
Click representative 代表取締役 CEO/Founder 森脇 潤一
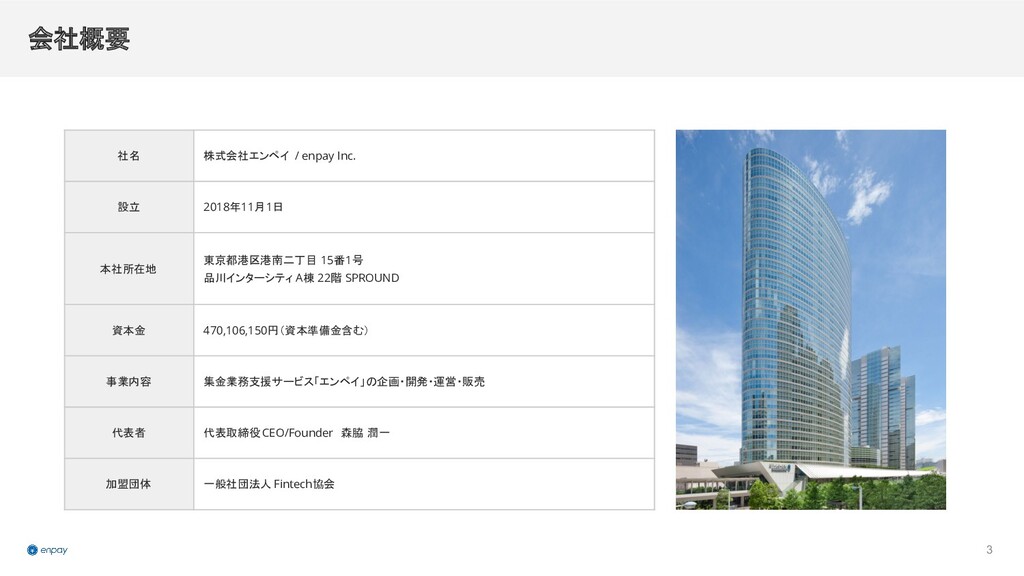(x=296, y=432)
